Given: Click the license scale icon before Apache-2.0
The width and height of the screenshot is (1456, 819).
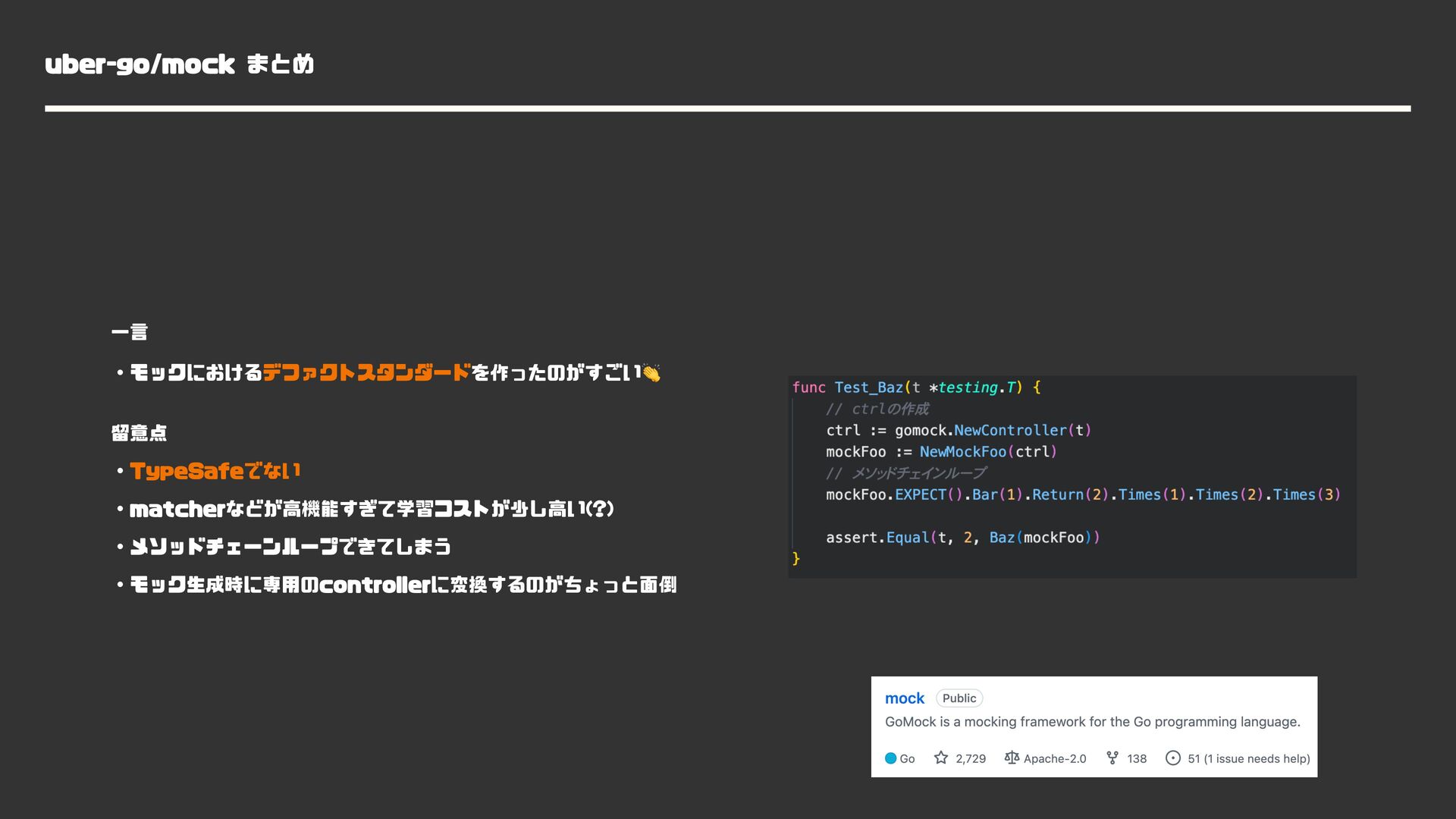Looking at the screenshot, I should click(x=1012, y=758).
